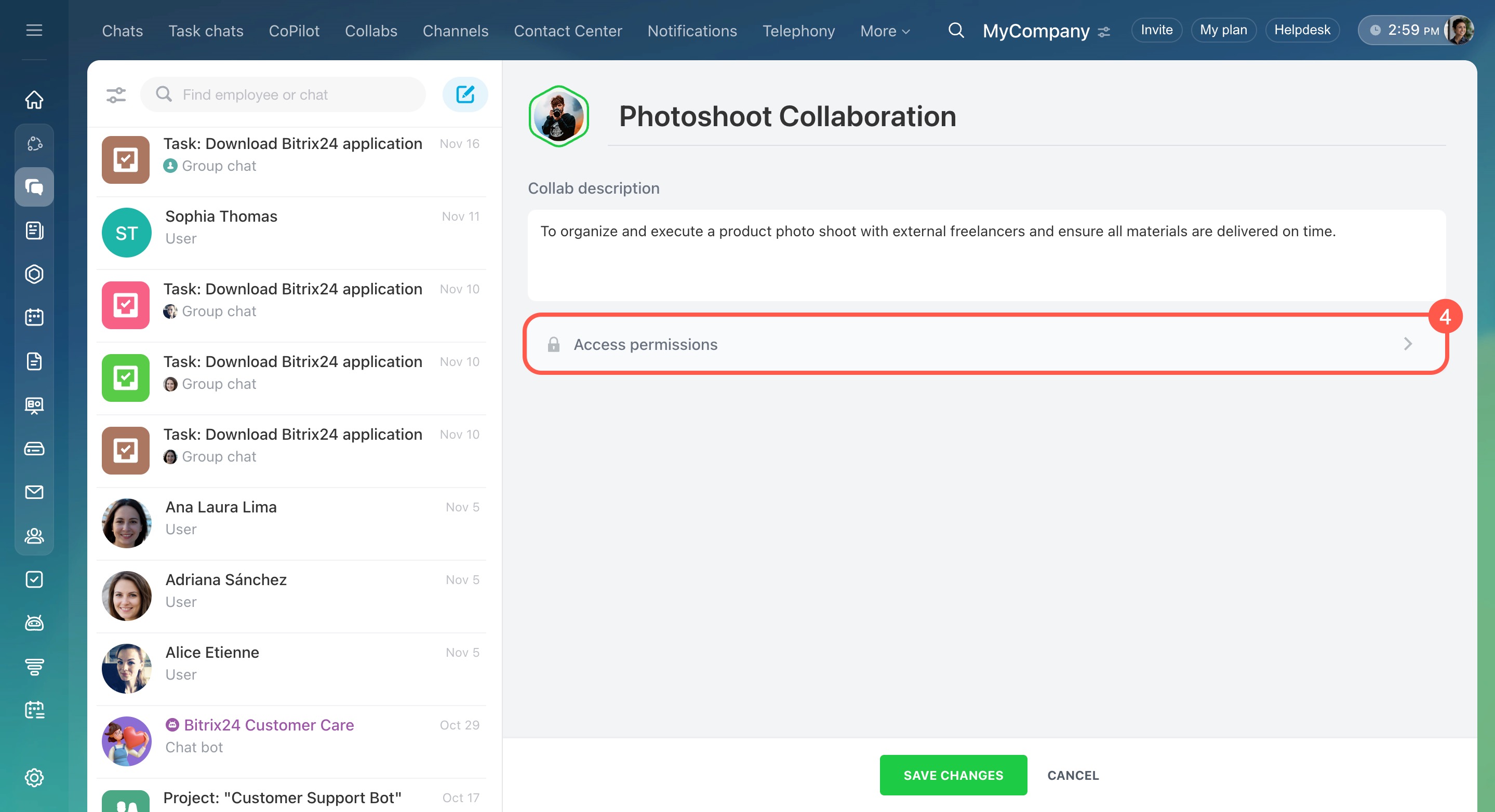Click the Mail envelope sidebar icon
The height and width of the screenshot is (812, 1495).
tap(34, 492)
